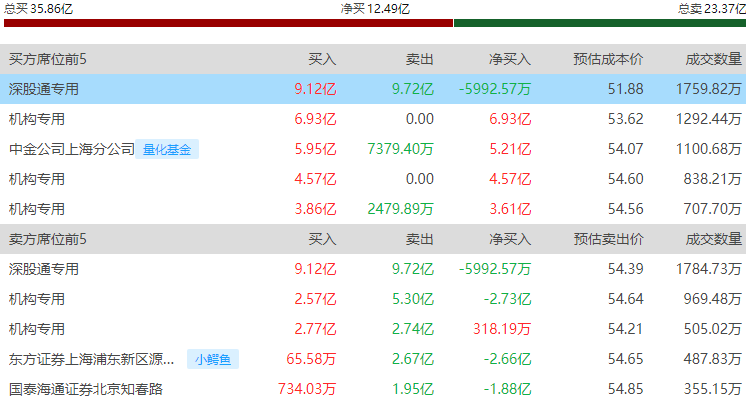Viewport: 746px width, 400px height.
Task: Click net buy -1.88亿
Action: (x=507, y=389)
